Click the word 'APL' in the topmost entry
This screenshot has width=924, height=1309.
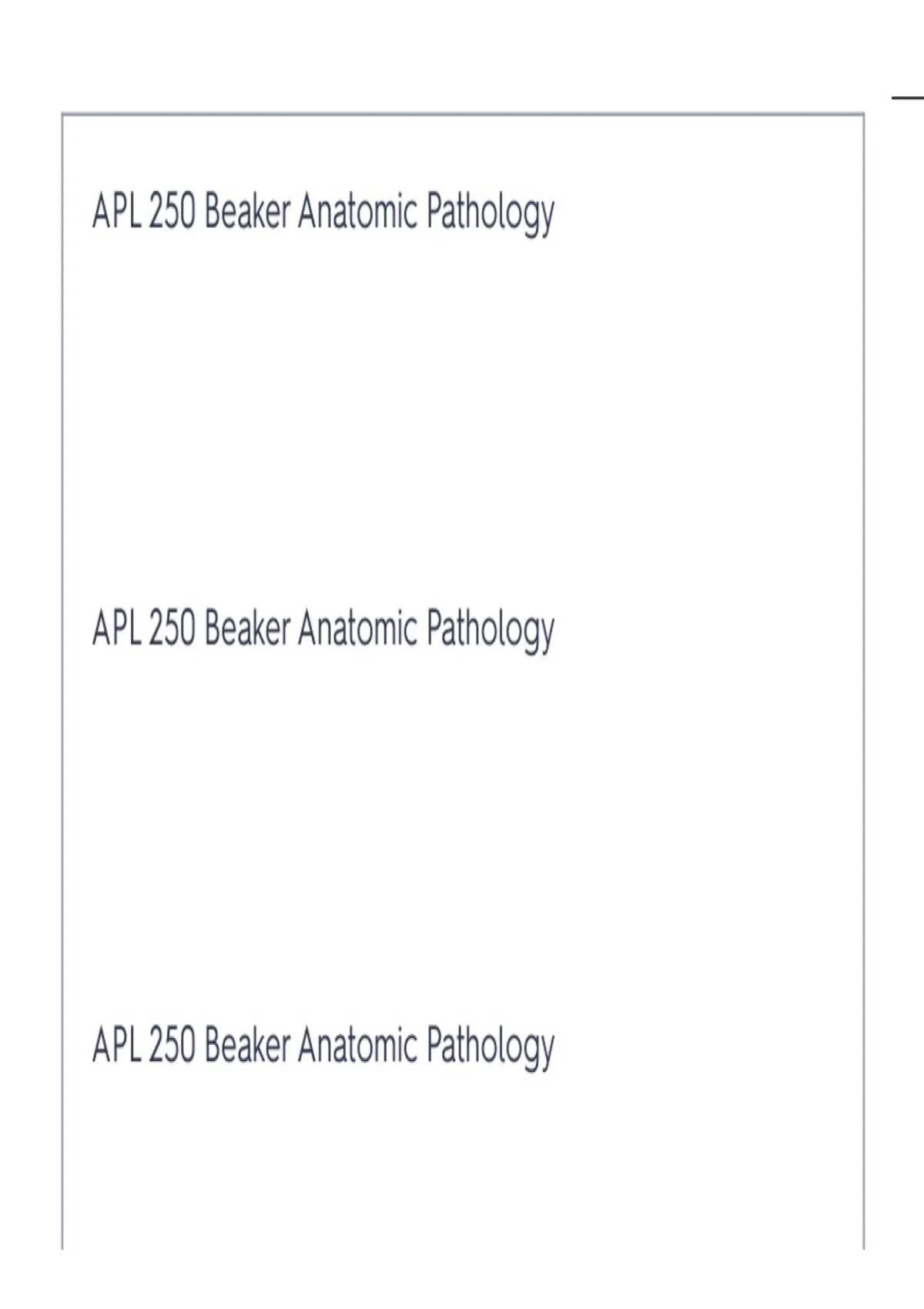click(117, 212)
